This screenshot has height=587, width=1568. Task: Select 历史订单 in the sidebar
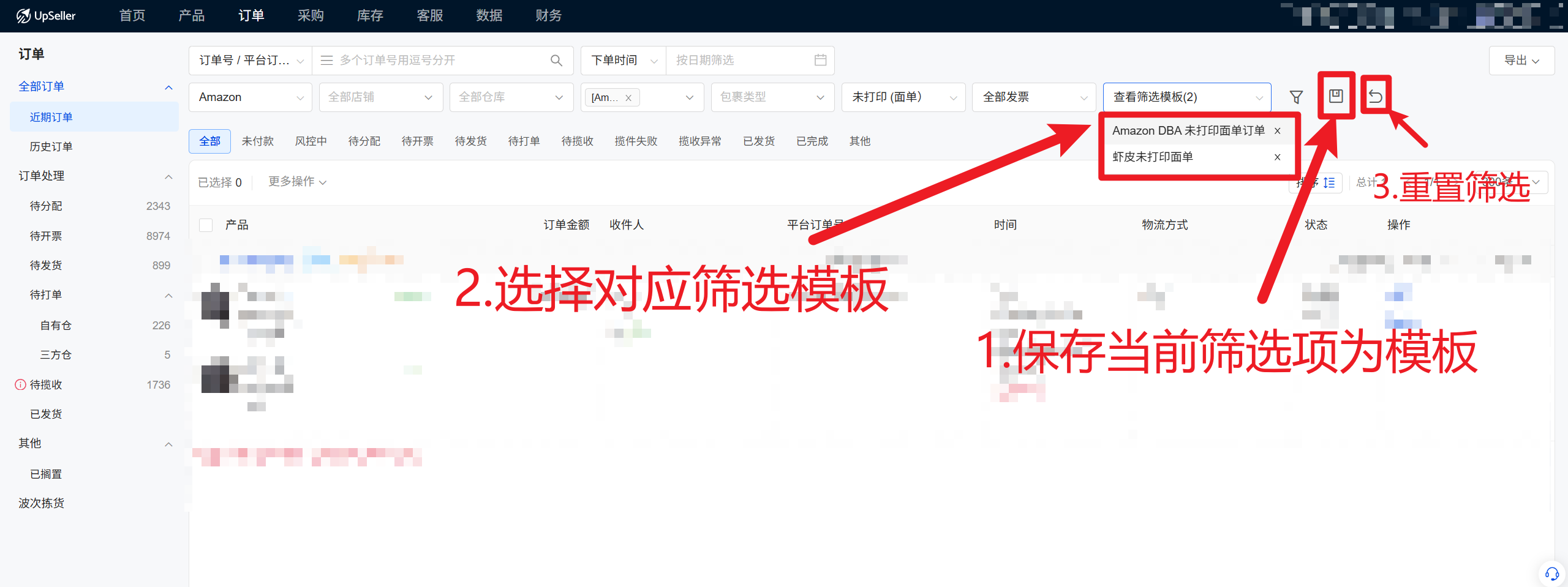(x=51, y=146)
